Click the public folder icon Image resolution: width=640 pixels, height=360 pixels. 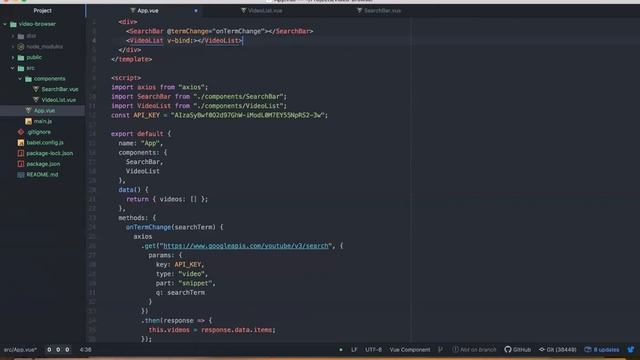pos(21,58)
